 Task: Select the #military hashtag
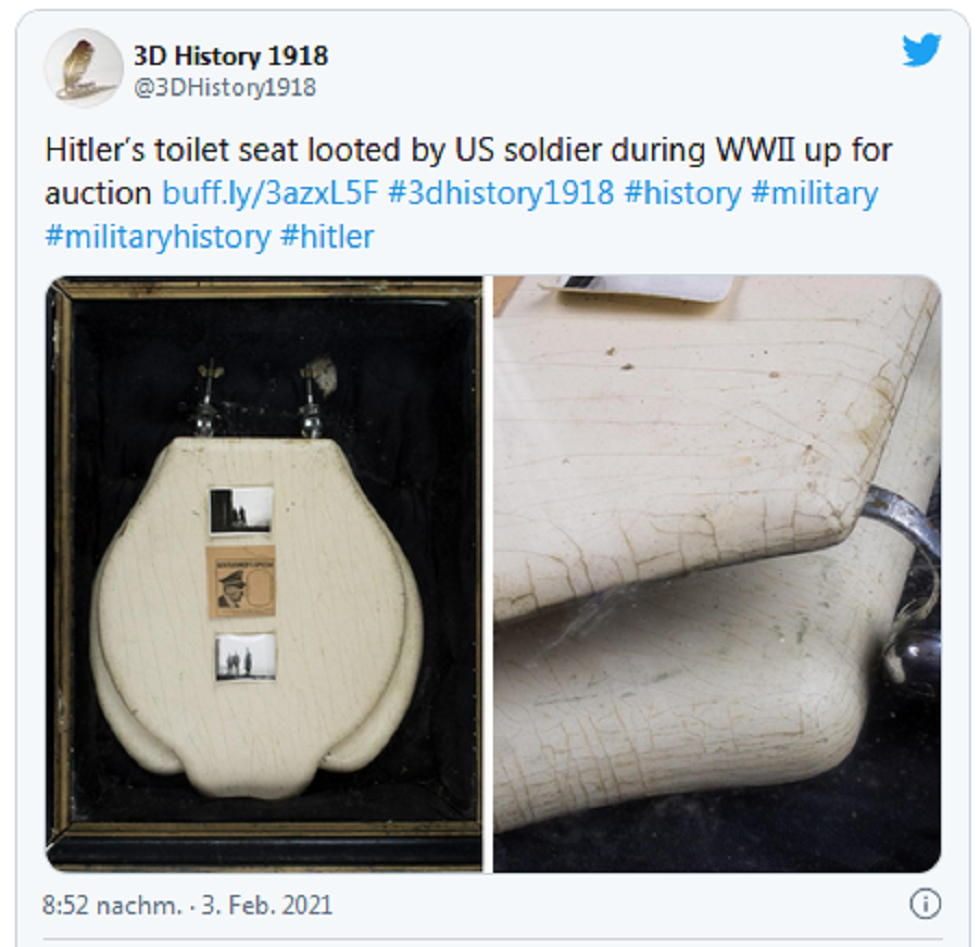(x=815, y=193)
